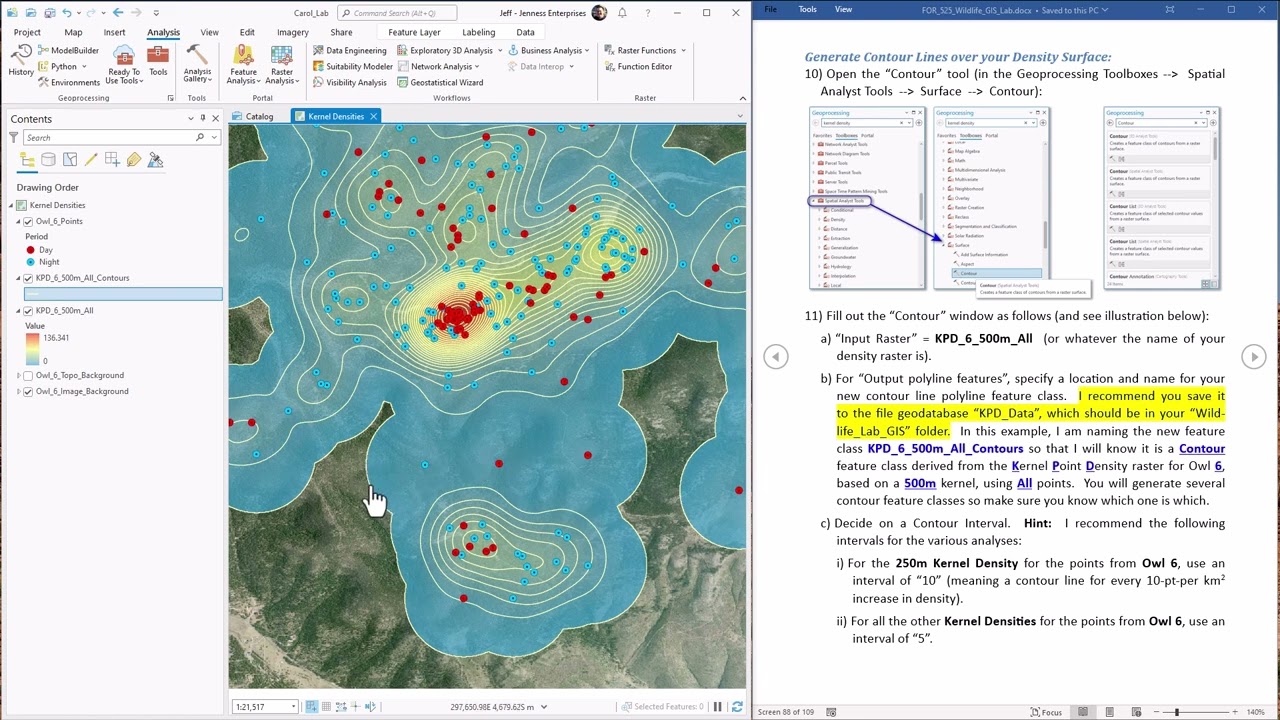Viewport: 1280px width, 720px height.
Task: Launch the Suitability Modeler
Action: coord(352,66)
